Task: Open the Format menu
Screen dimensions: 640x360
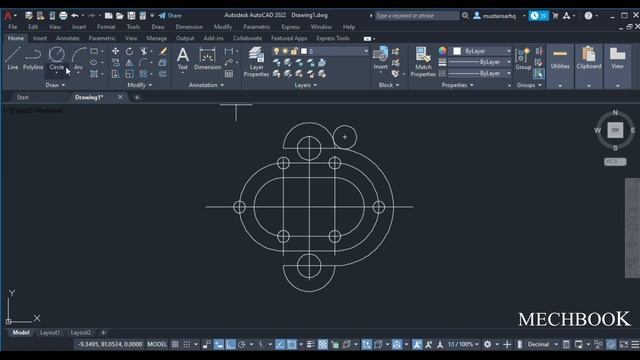Action: pyautogui.click(x=106, y=27)
